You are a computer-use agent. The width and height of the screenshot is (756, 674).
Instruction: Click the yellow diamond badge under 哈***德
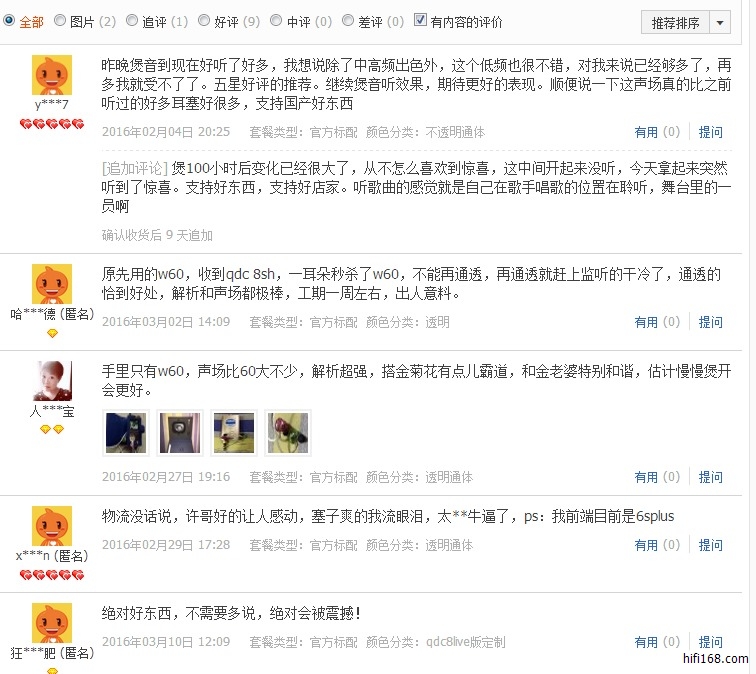[52, 333]
